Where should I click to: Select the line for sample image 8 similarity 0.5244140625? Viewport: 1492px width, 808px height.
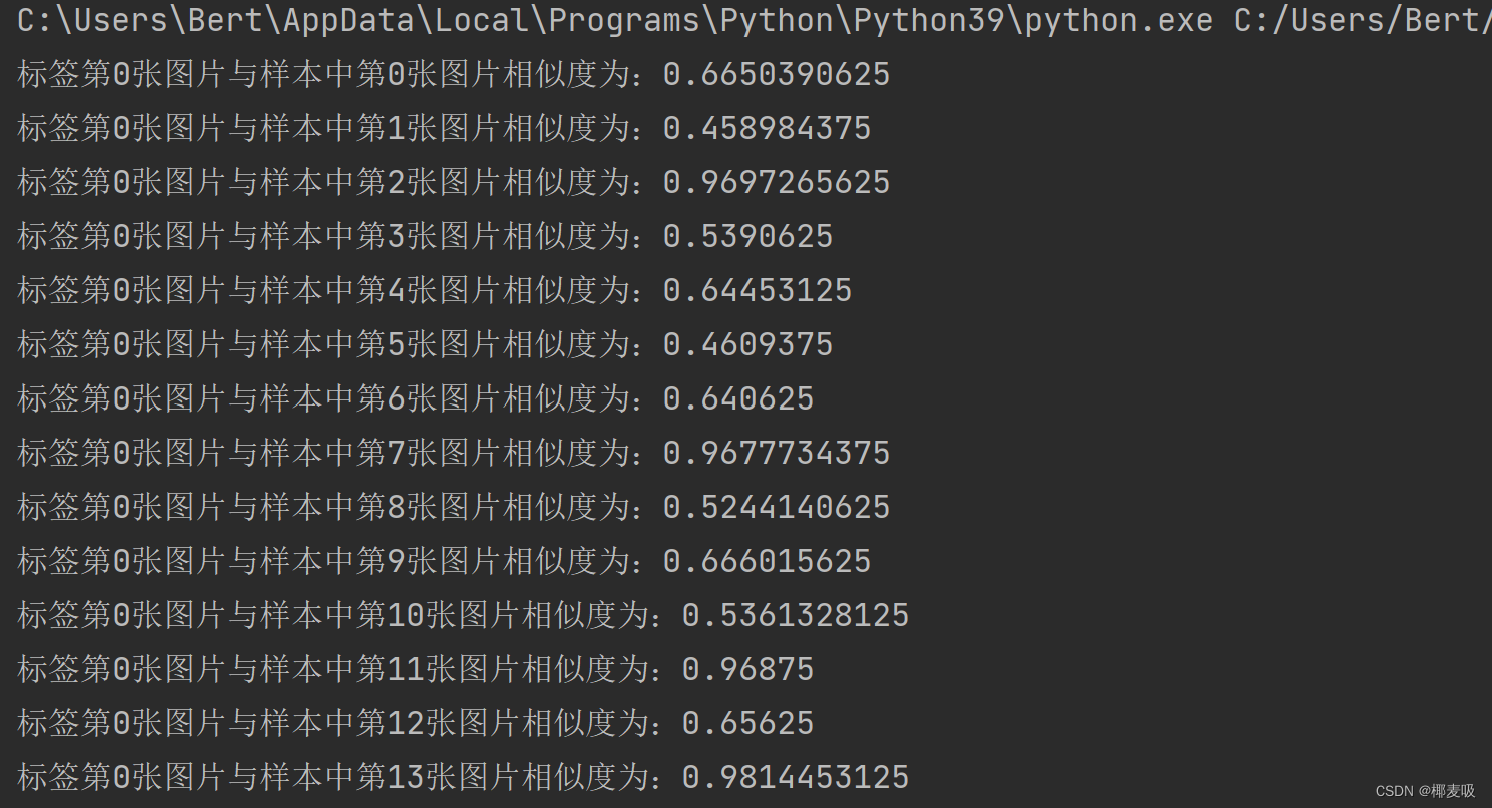[x=454, y=506]
